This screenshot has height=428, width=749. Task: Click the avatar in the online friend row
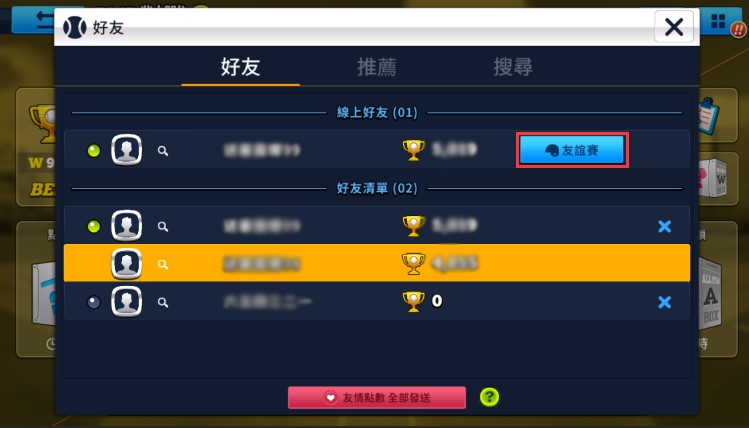pyautogui.click(x=127, y=150)
